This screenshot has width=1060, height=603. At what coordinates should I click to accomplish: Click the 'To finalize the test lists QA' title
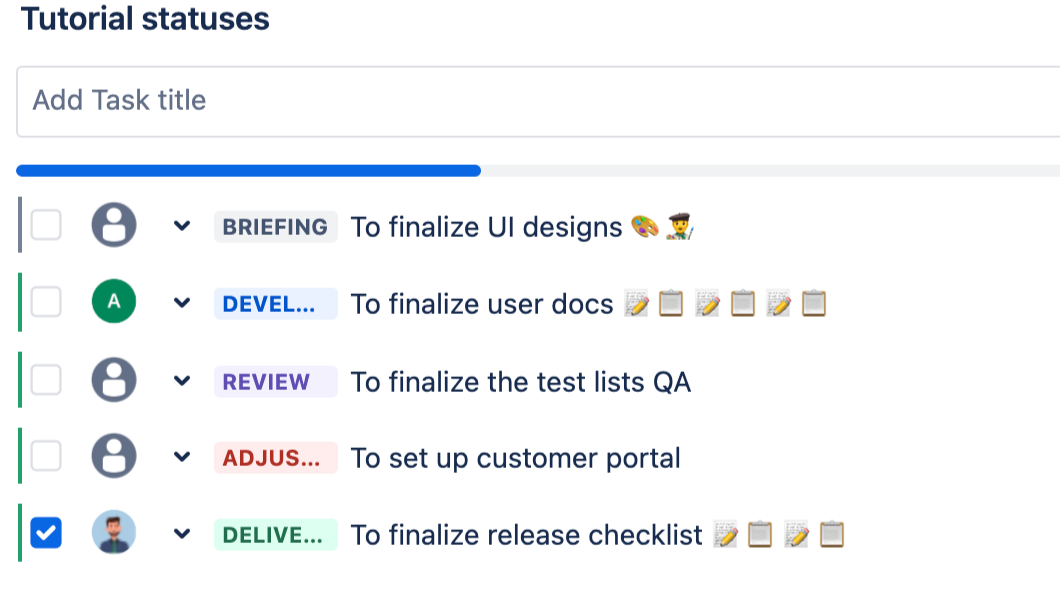pos(520,382)
